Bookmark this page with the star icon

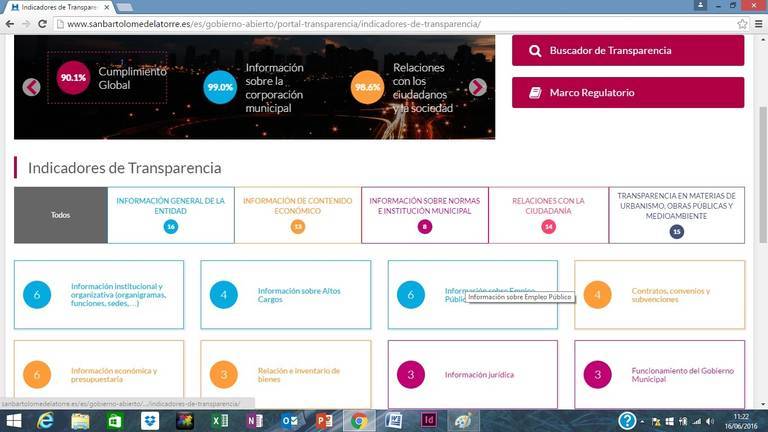click(742, 24)
